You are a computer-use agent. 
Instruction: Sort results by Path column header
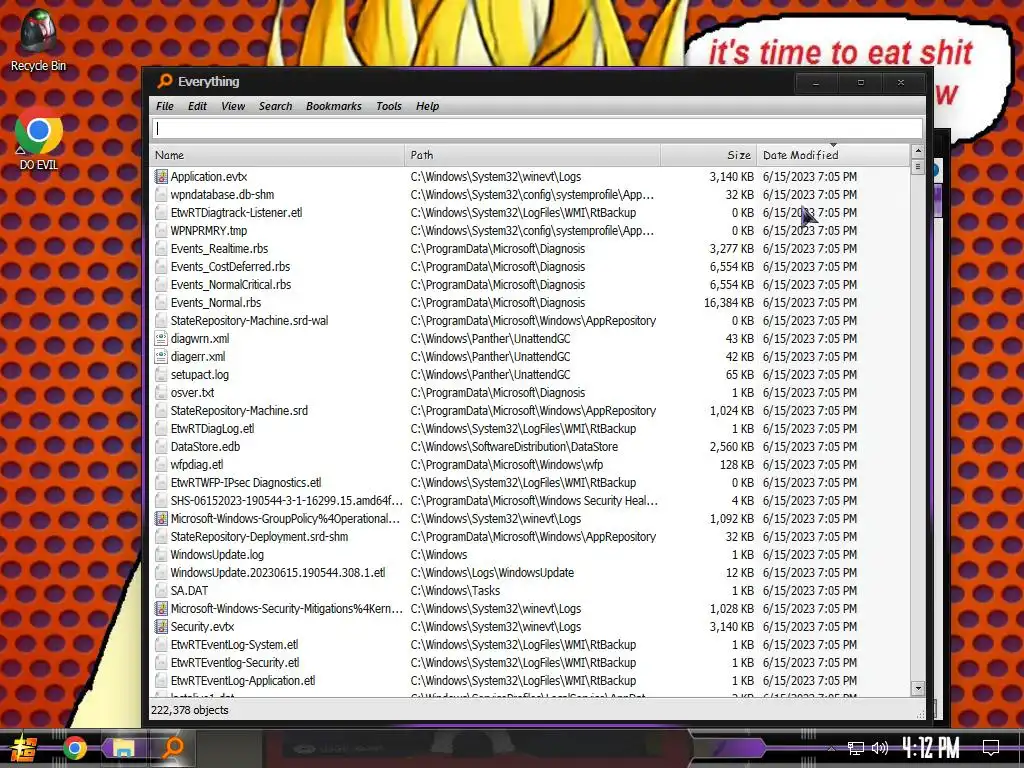pos(532,155)
